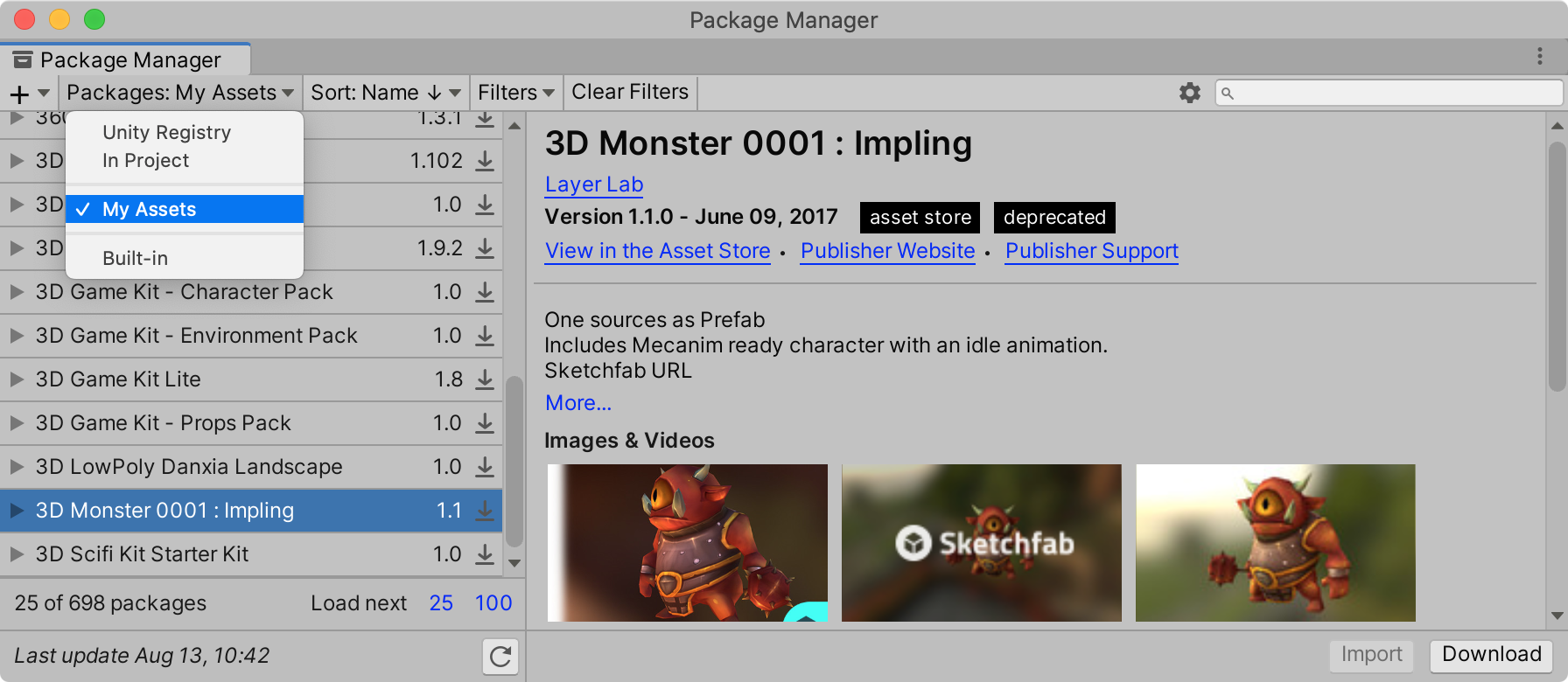Select In Project from the dropdown list

tap(145, 161)
